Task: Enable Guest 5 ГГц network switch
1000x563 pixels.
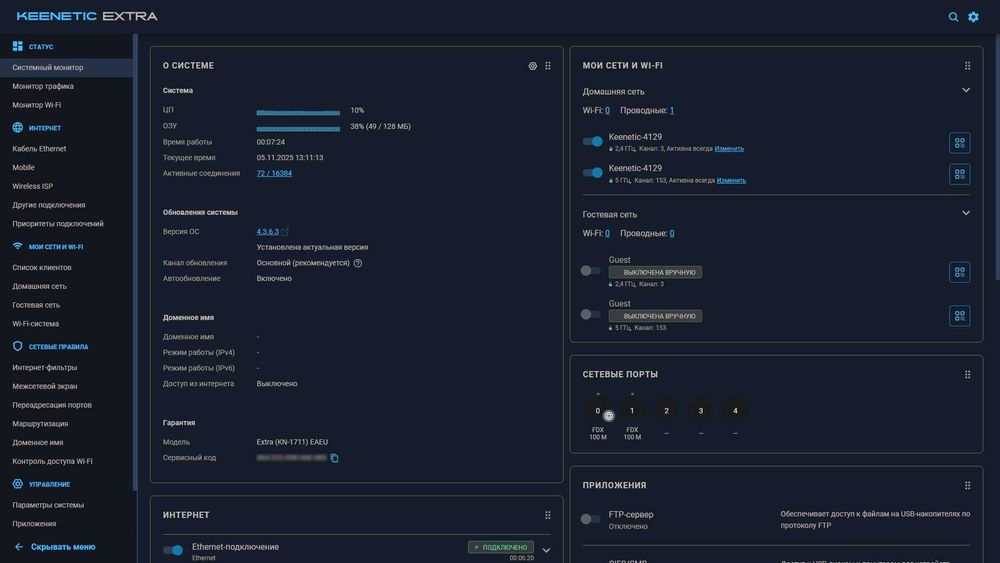Action: [591, 314]
